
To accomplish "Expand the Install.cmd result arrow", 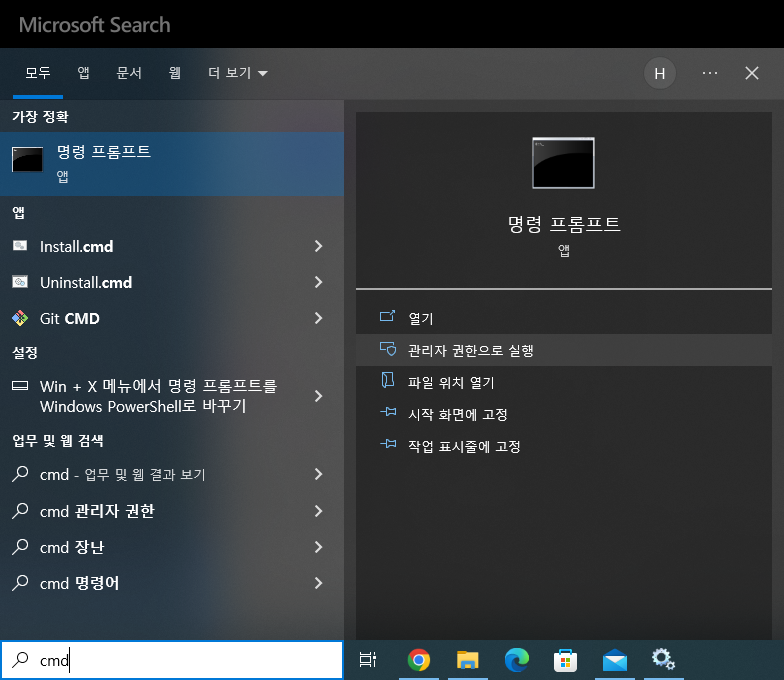I will [x=318, y=246].
